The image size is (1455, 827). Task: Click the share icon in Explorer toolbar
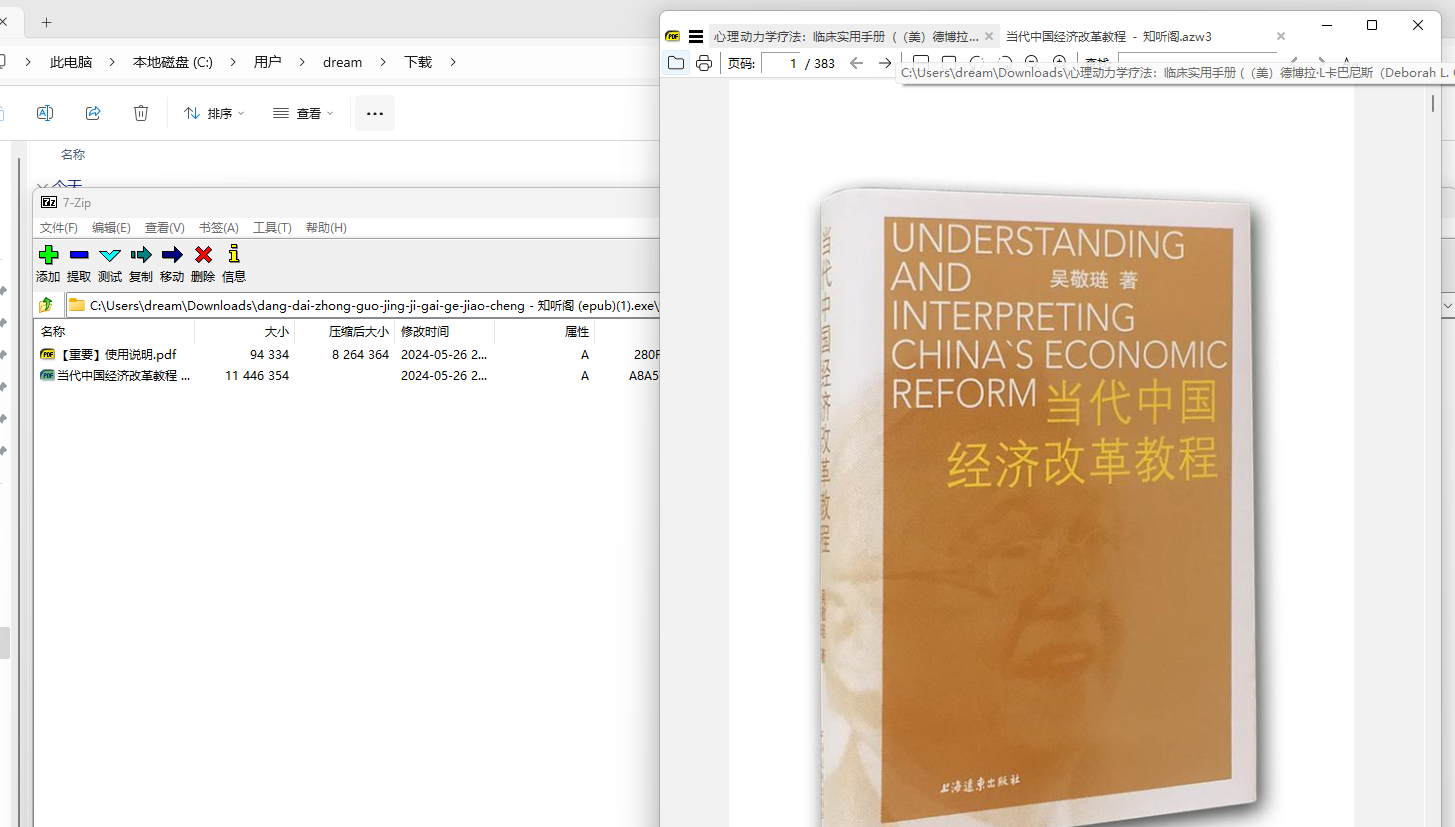click(93, 113)
